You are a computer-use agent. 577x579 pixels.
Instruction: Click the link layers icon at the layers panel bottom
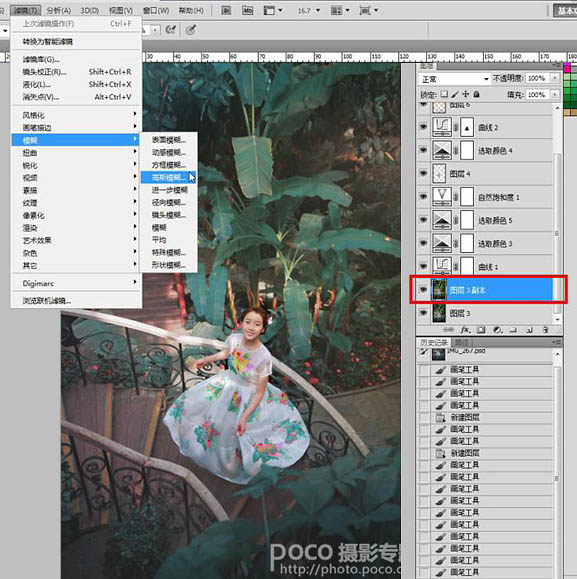coord(448,330)
